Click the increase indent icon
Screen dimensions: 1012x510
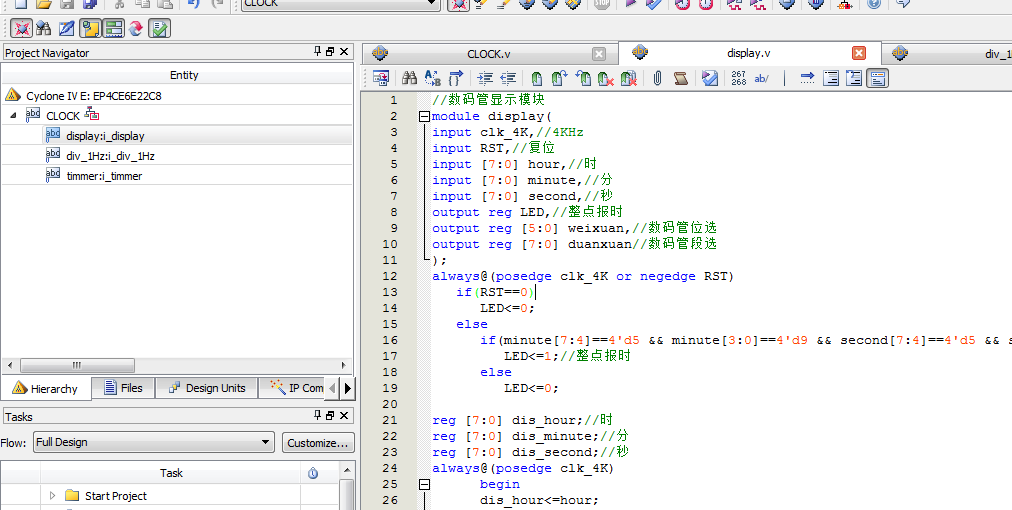coord(485,78)
